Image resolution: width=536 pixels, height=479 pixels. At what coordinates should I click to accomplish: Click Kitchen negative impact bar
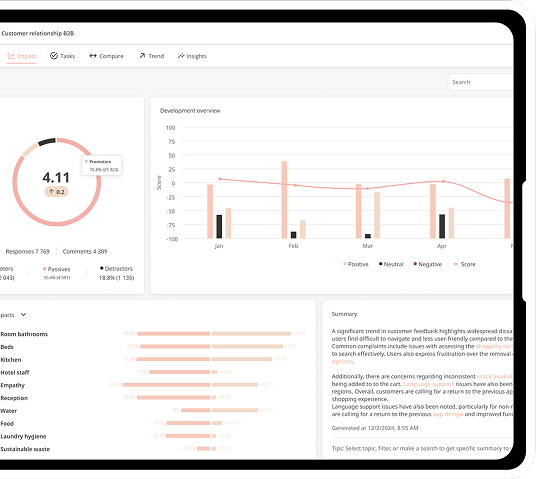173,359
